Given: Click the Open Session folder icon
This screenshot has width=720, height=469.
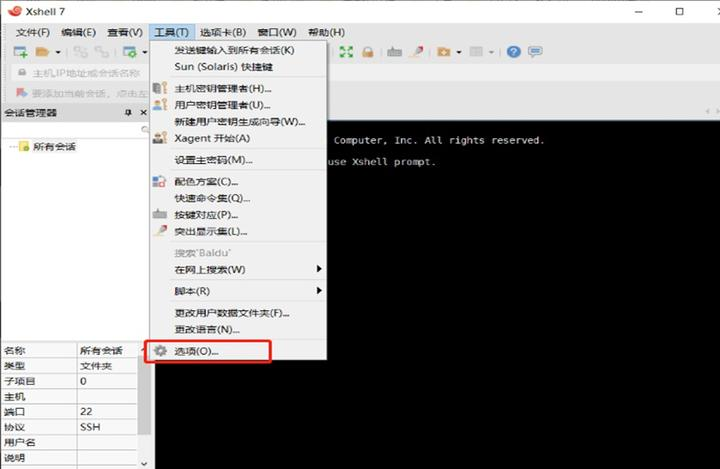Looking at the screenshot, I should pos(42,52).
